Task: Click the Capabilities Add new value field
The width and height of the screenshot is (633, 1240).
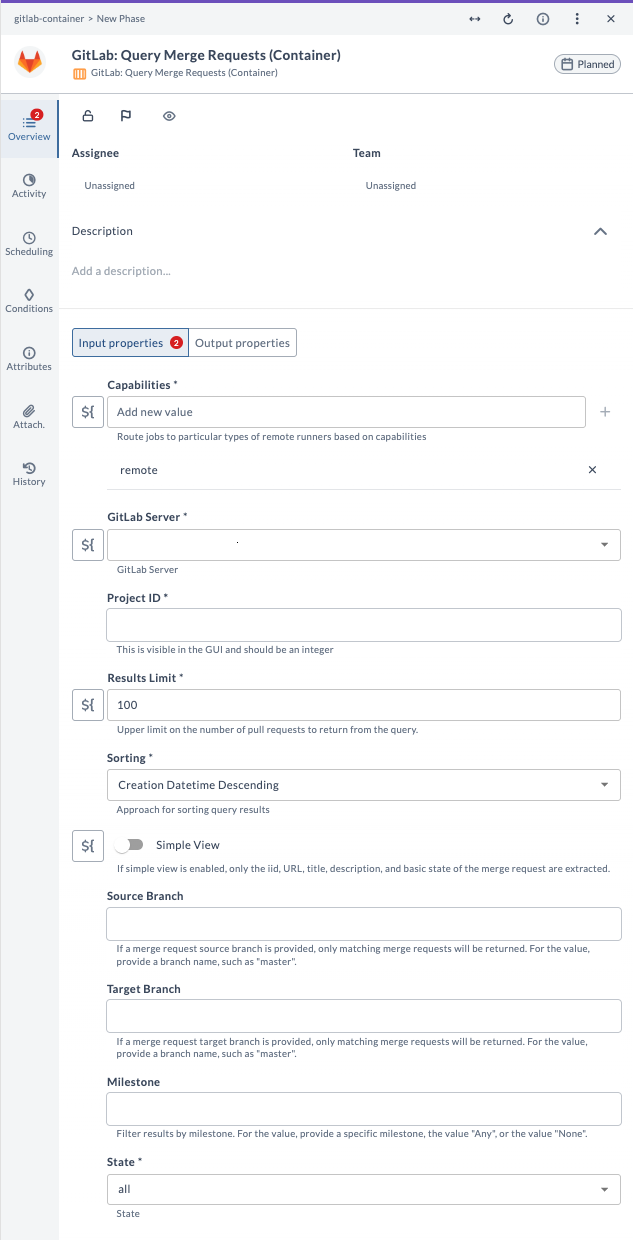Action: coord(346,412)
